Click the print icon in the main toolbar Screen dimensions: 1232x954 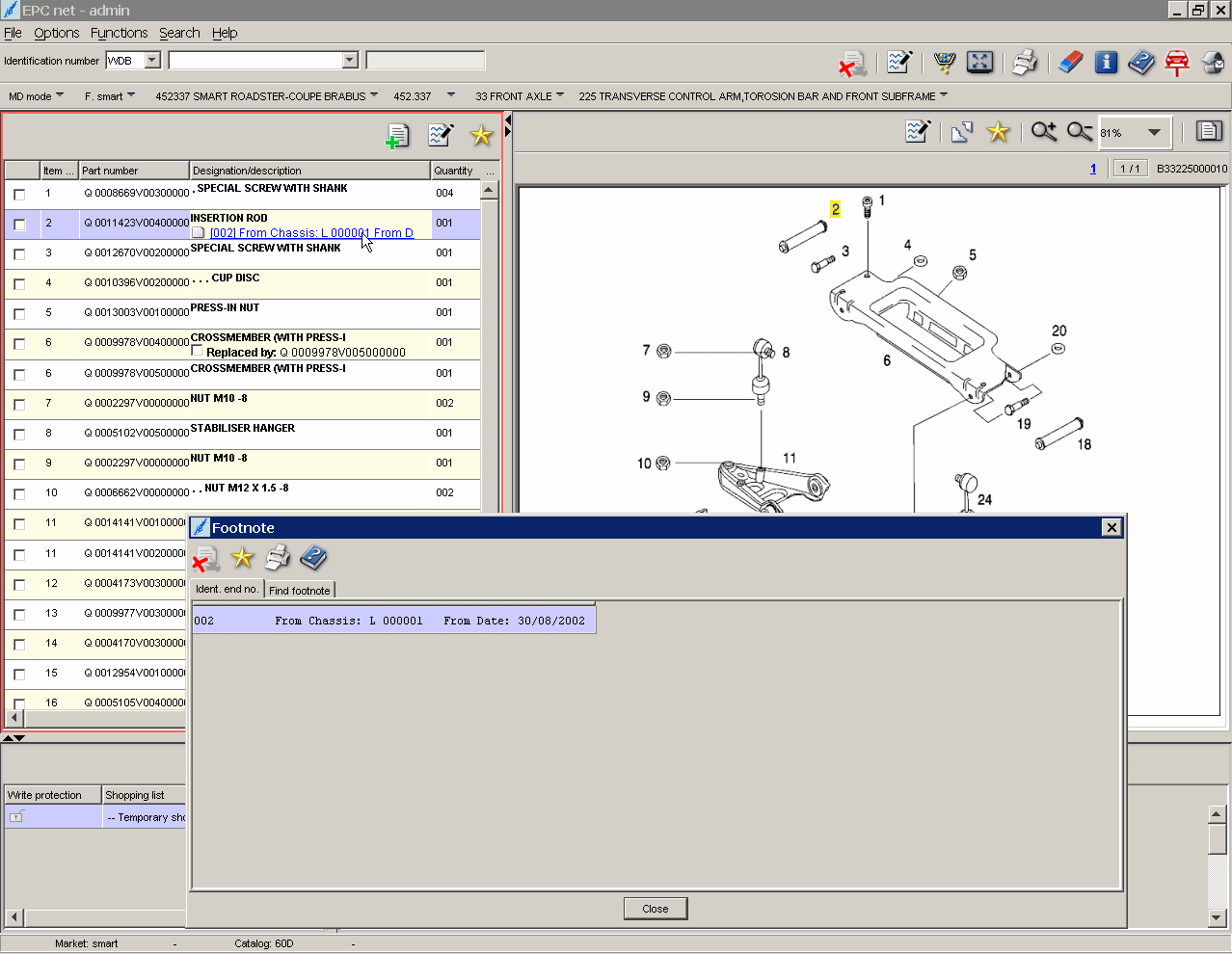[x=1024, y=62]
